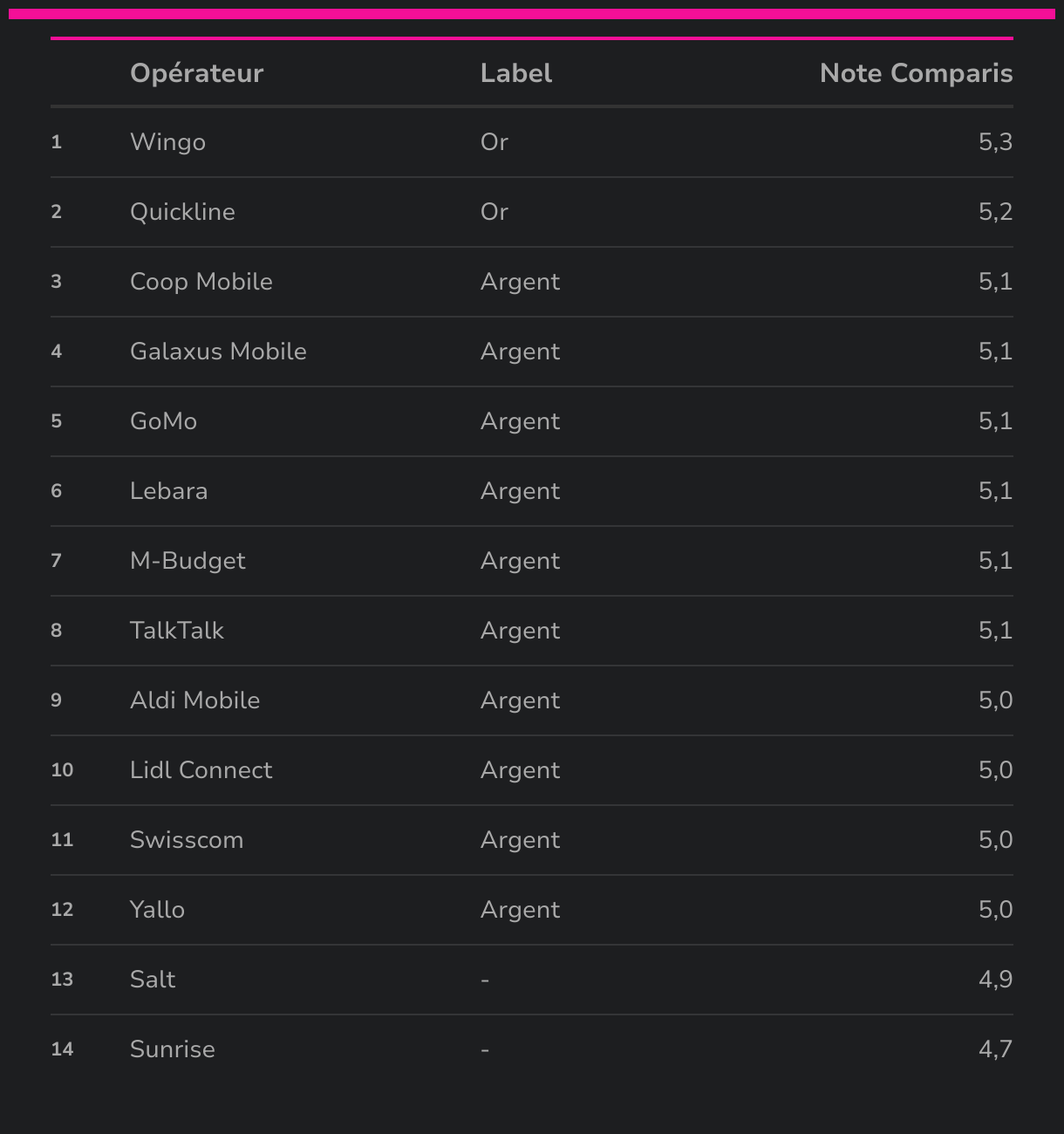Click the GoMo operator name

click(x=163, y=421)
